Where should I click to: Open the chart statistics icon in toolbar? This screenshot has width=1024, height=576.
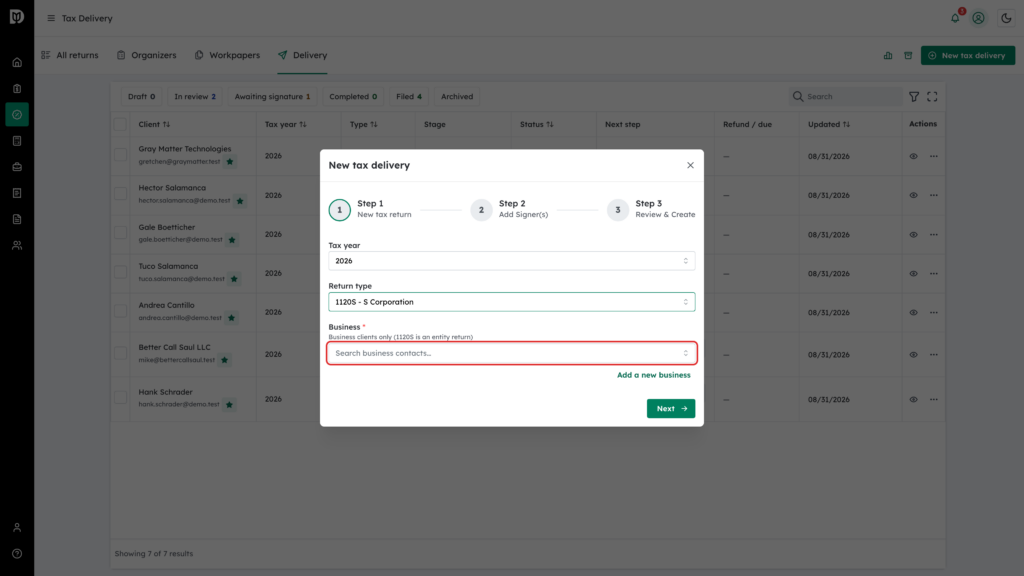pyautogui.click(x=888, y=56)
